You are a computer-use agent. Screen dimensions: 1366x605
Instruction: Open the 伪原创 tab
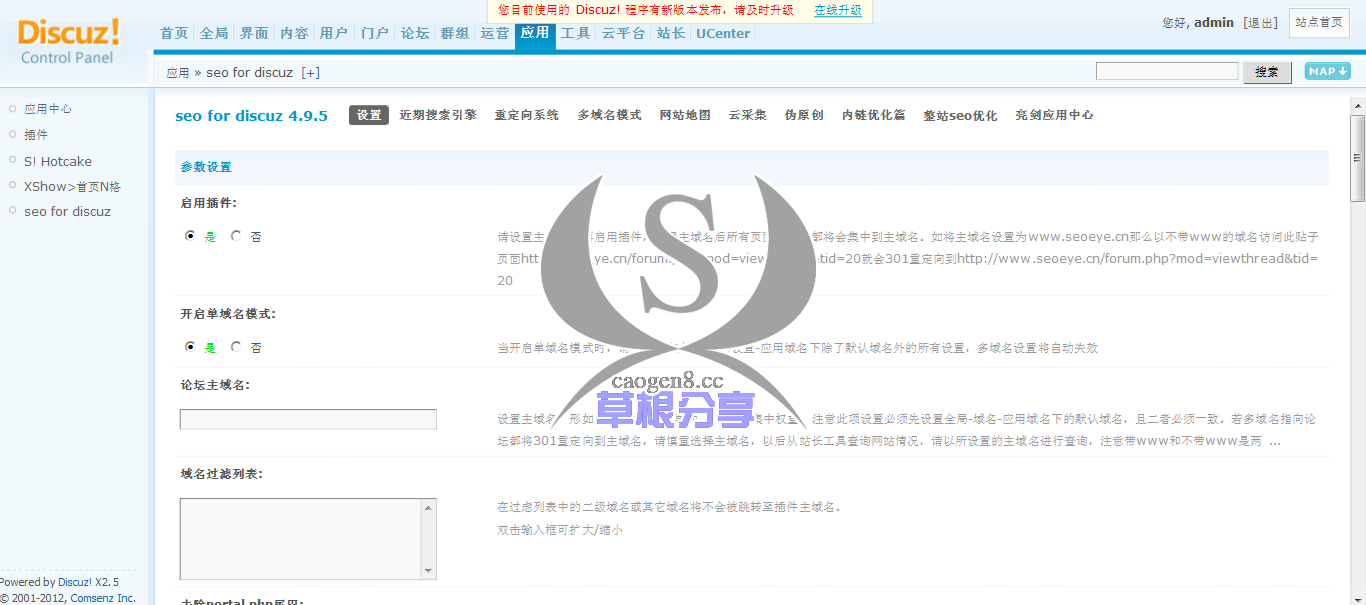(806, 115)
